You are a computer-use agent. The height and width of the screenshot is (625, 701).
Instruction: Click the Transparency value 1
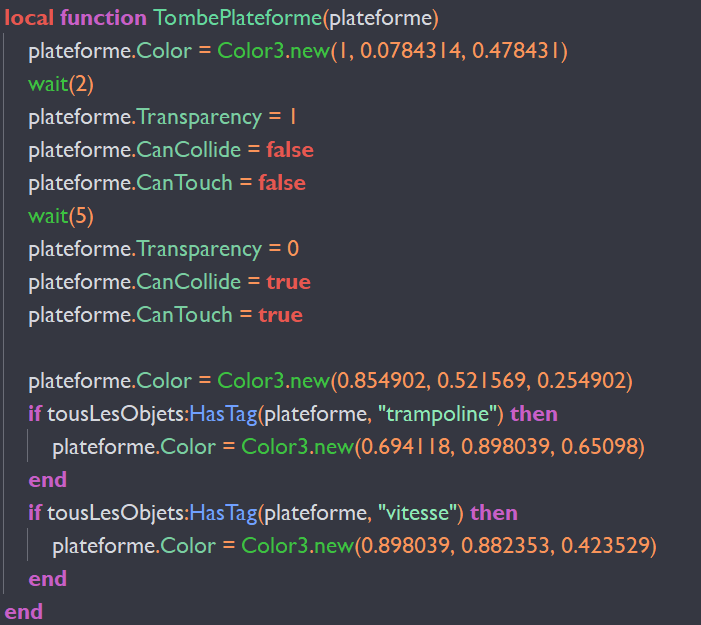pyautogui.click(x=292, y=117)
